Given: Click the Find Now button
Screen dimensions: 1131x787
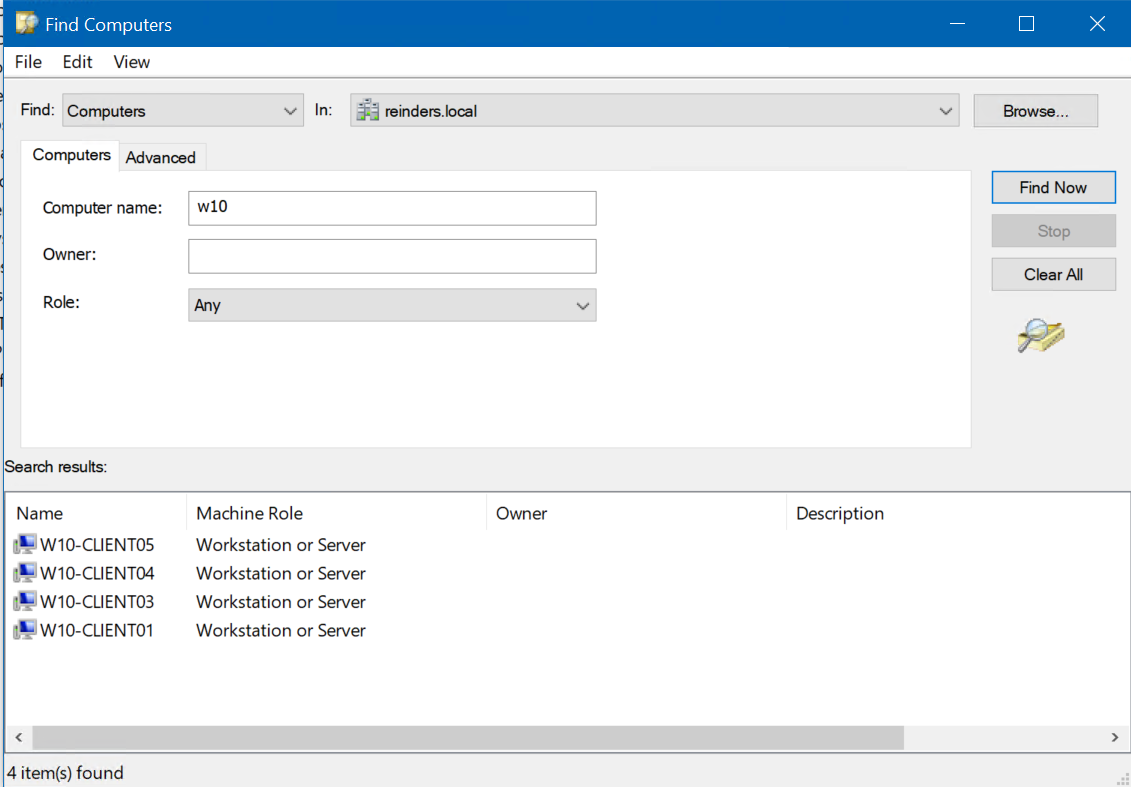Looking at the screenshot, I should click(x=1053, y=187).
